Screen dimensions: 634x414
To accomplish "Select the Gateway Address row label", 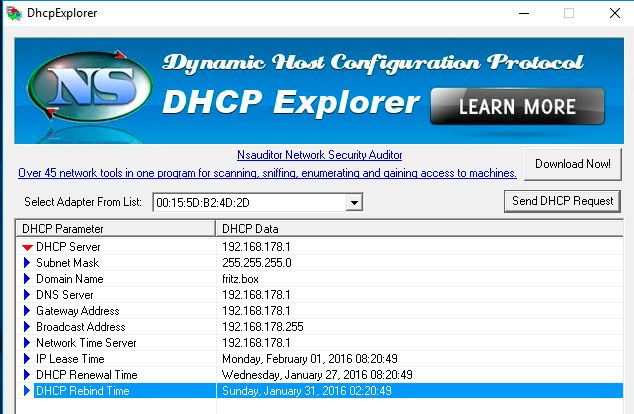I will tap(78, 311).
